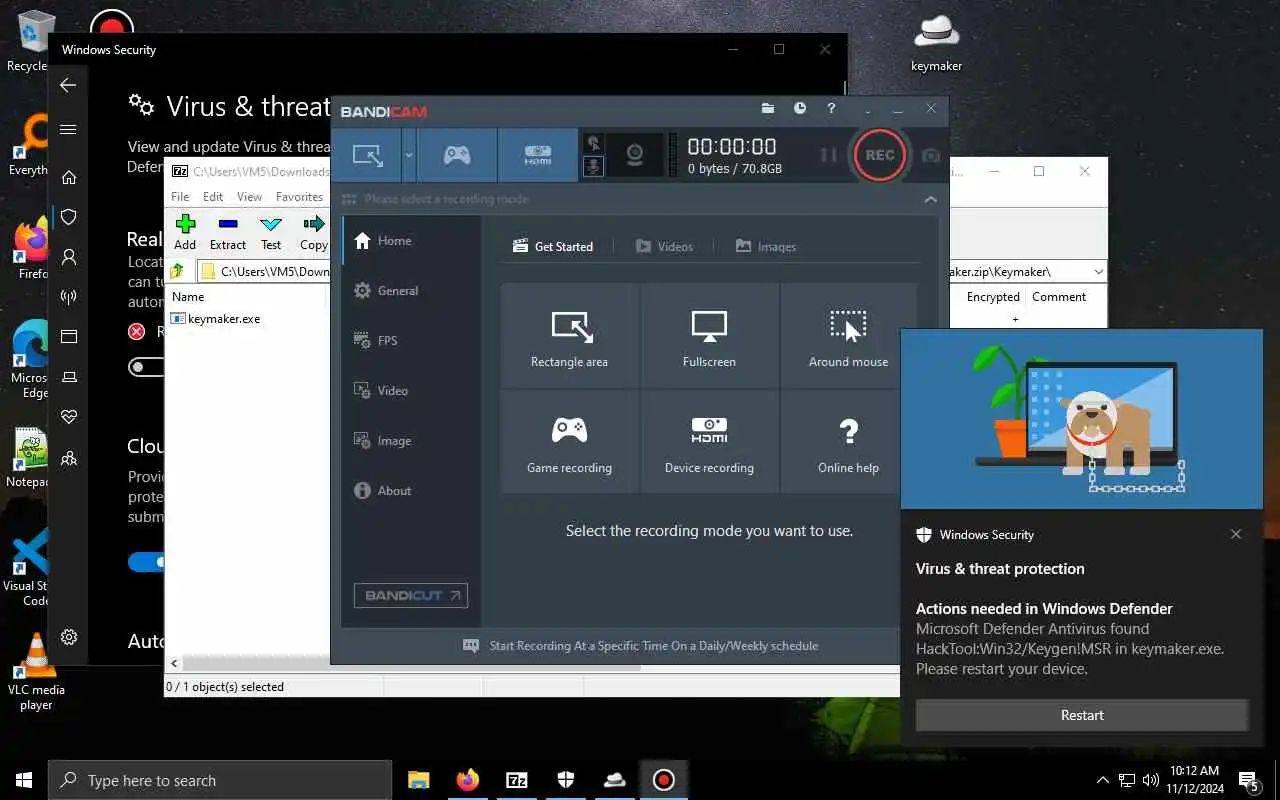Open 7-Zip from the taskbar
The image size is (1280, 800).
click(x=517, y=780)
